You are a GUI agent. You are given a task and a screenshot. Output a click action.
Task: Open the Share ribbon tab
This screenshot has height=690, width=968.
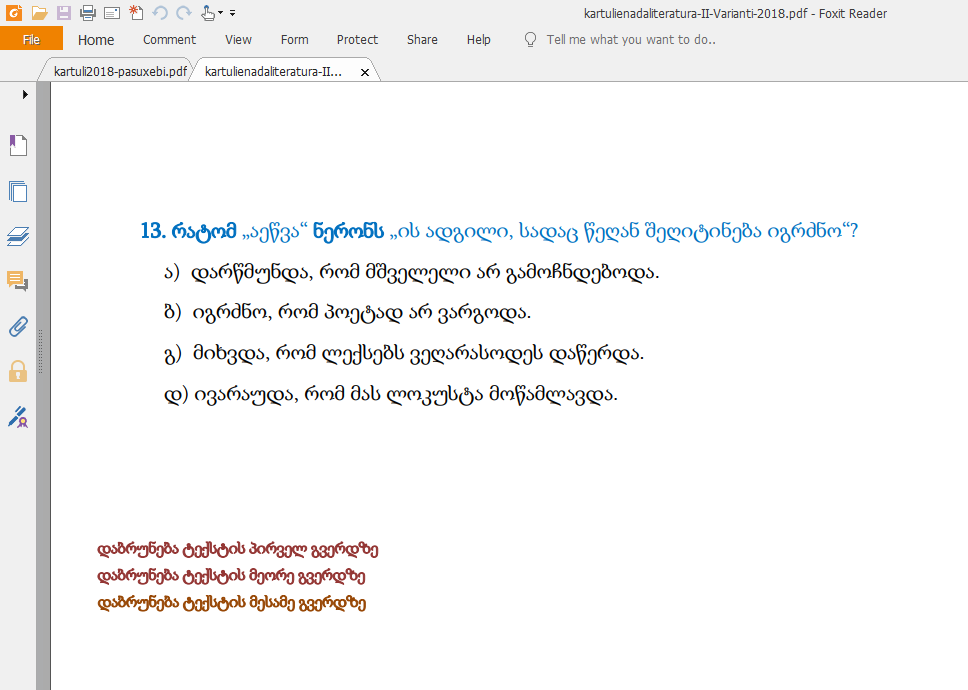pos(422,39)
